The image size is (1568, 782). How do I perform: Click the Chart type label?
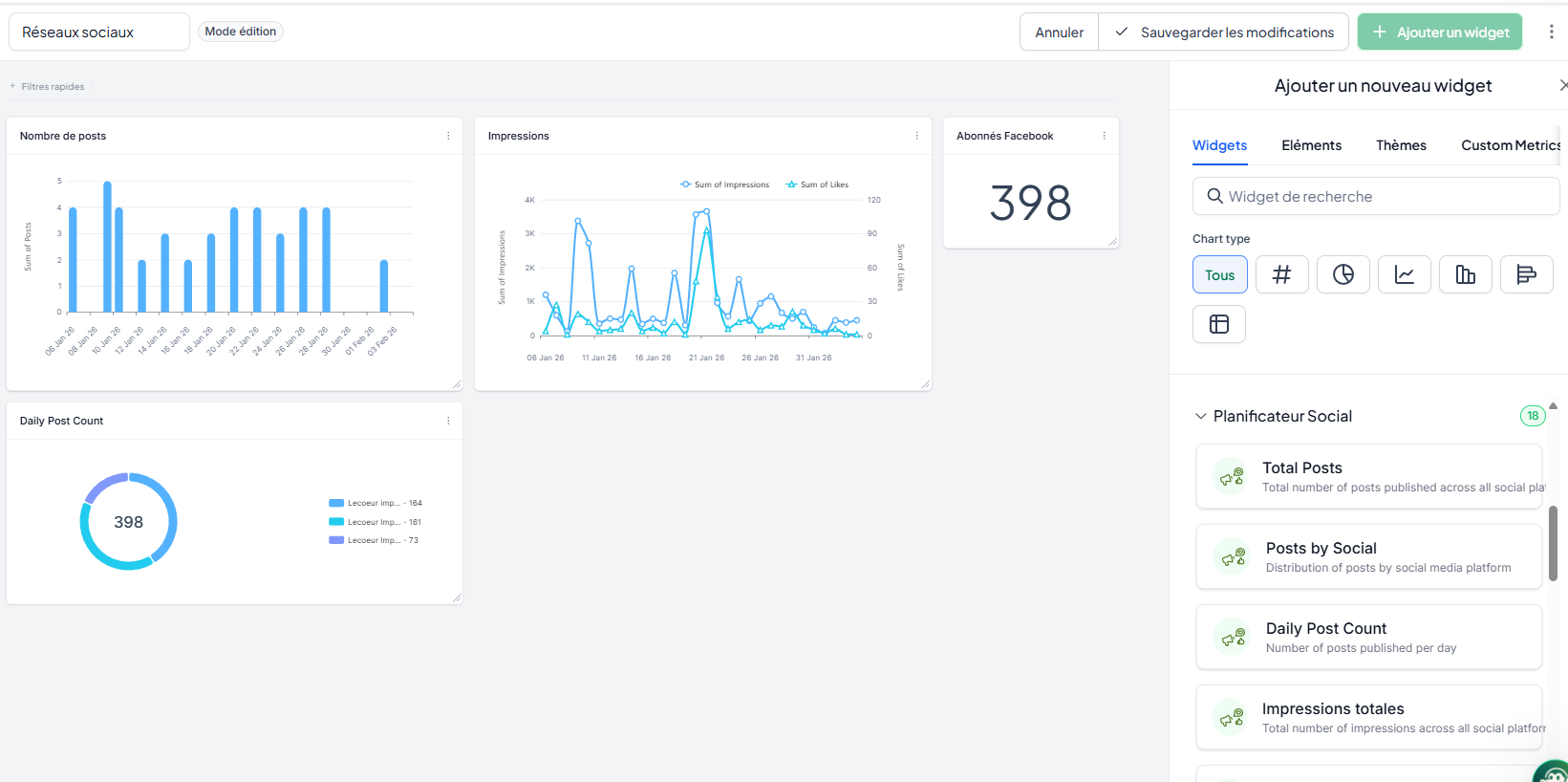[x=1221, y=239]
